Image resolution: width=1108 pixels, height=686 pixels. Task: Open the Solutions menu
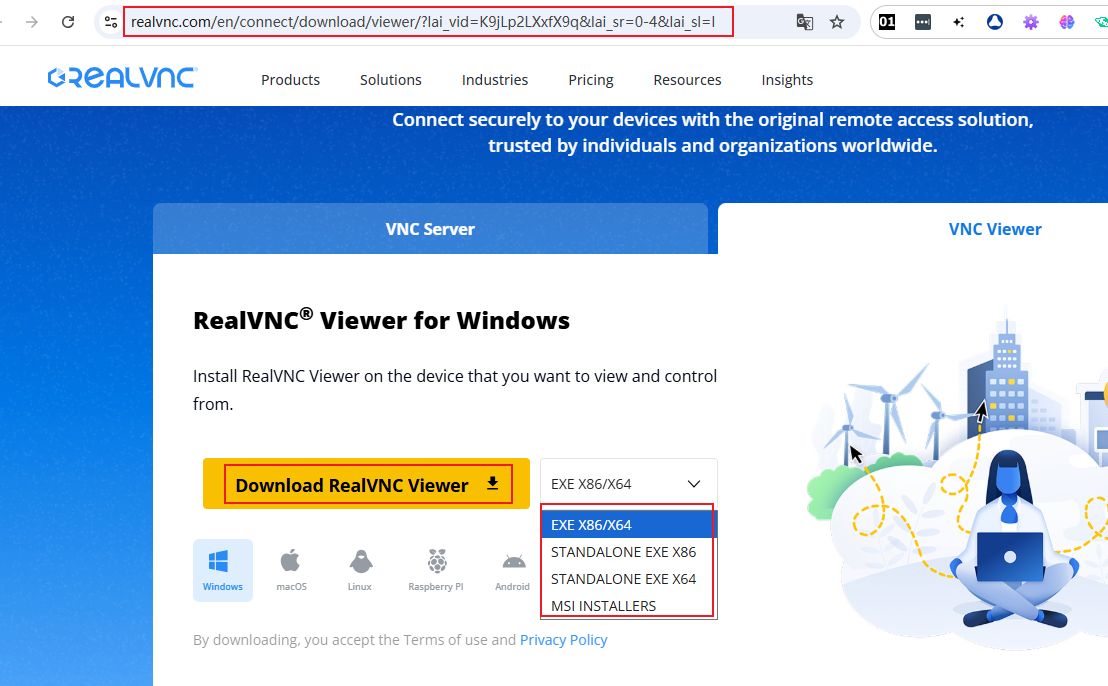pyautogui.click(x=391, y=80)
